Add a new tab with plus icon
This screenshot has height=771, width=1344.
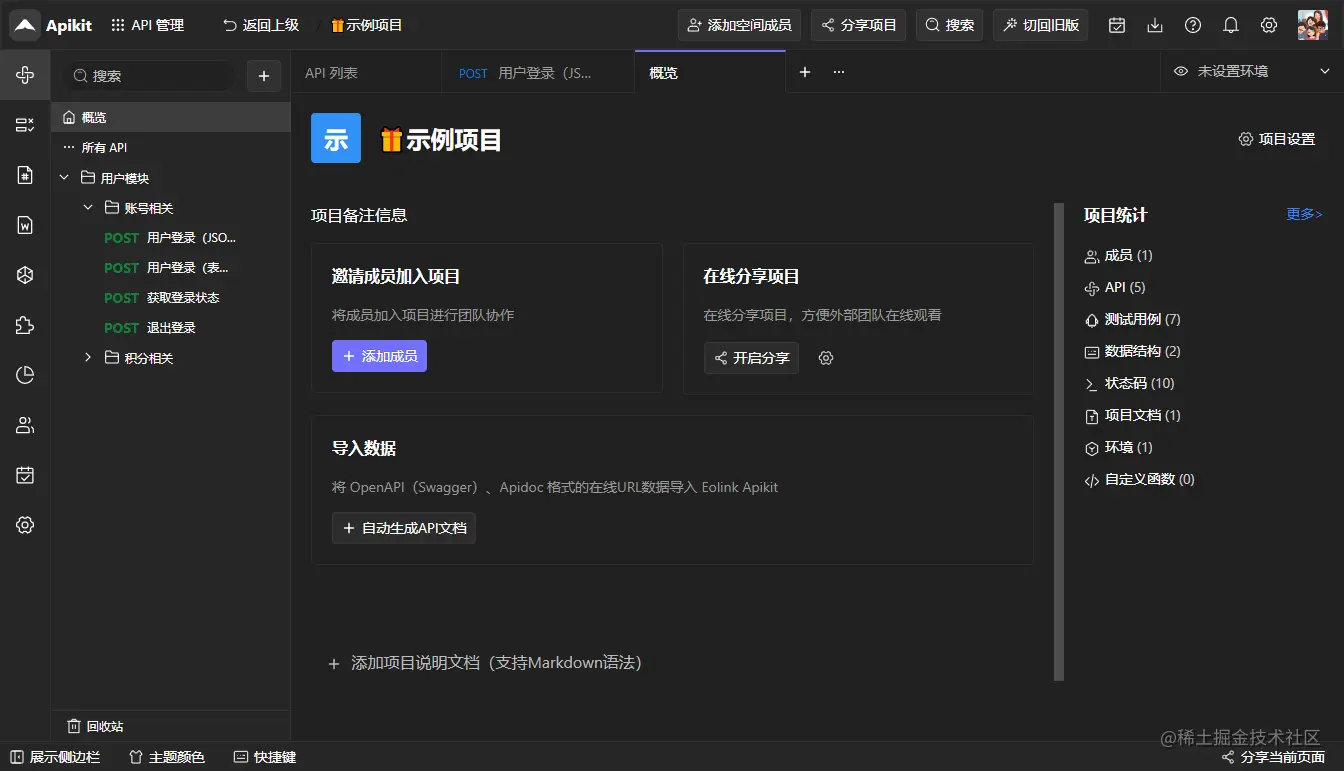[805, 72]
